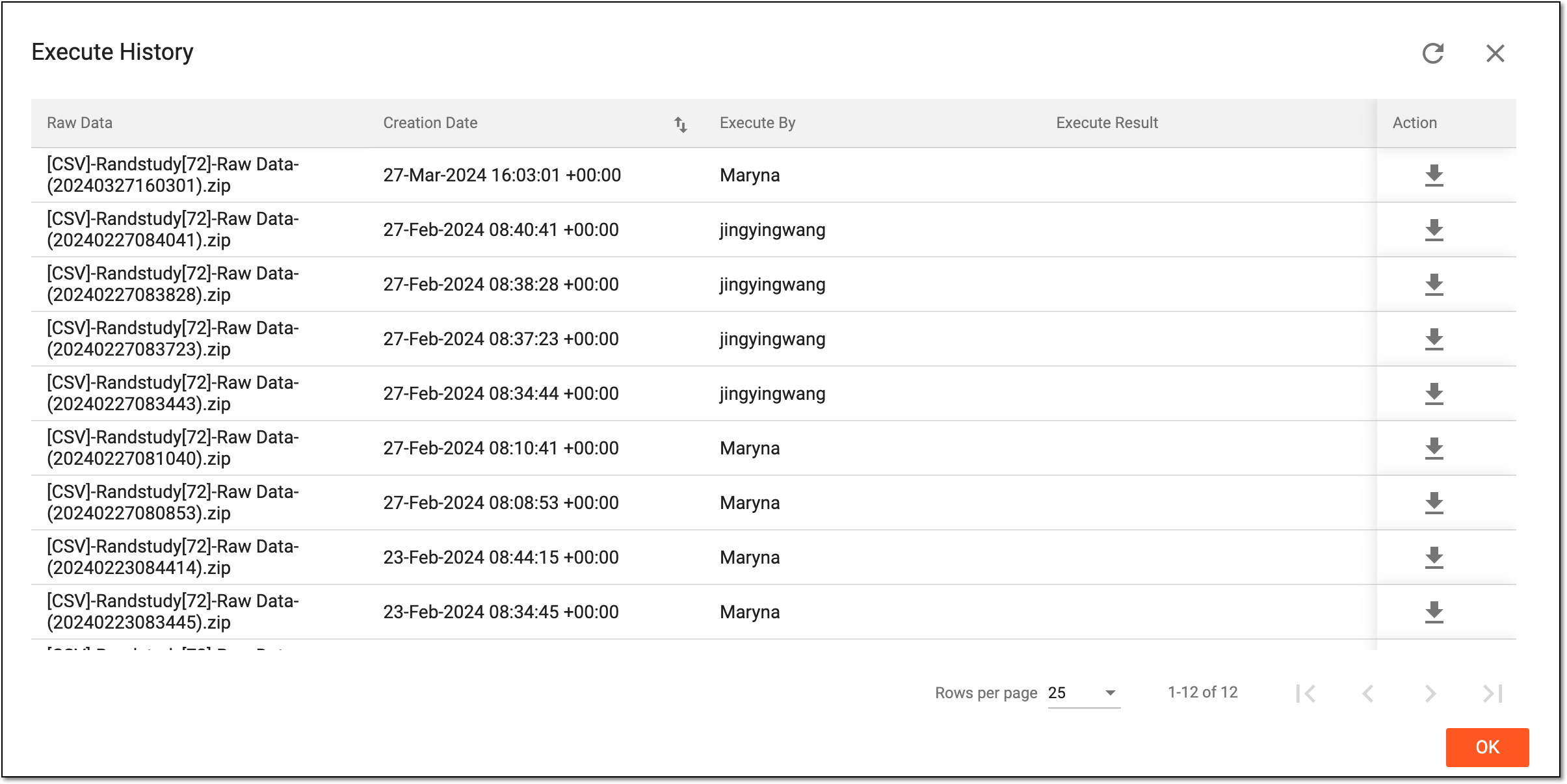Select file name ending 20240227083828.zip
This screenshot has width=1567, height=784.
(173, 284)
